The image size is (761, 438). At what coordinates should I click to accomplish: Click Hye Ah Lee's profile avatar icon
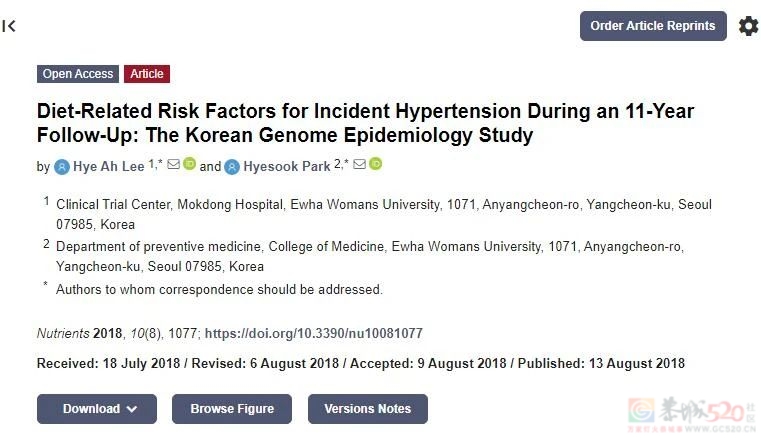[62, 167]
